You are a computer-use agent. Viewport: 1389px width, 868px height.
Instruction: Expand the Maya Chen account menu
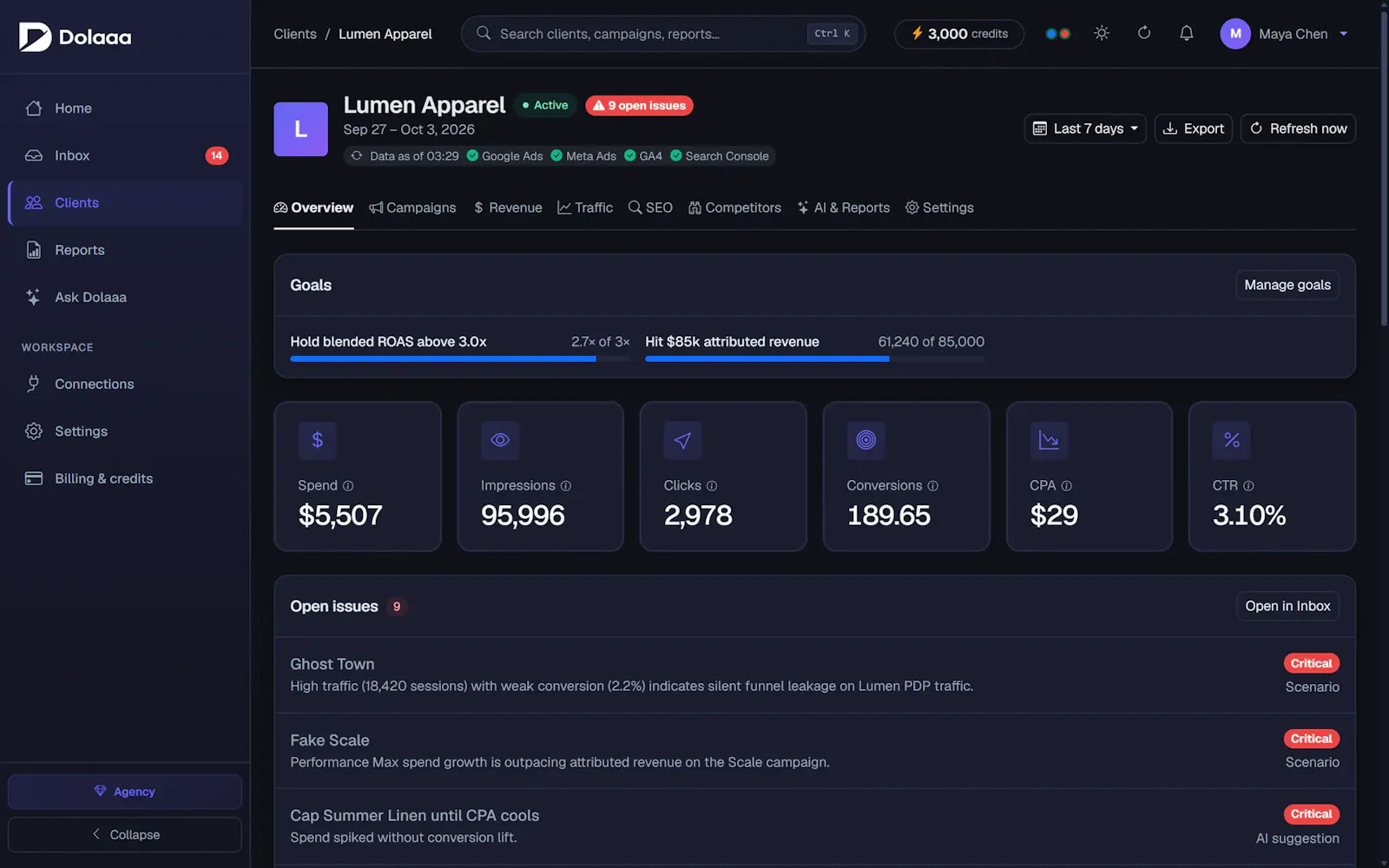tap(1285, 34)
